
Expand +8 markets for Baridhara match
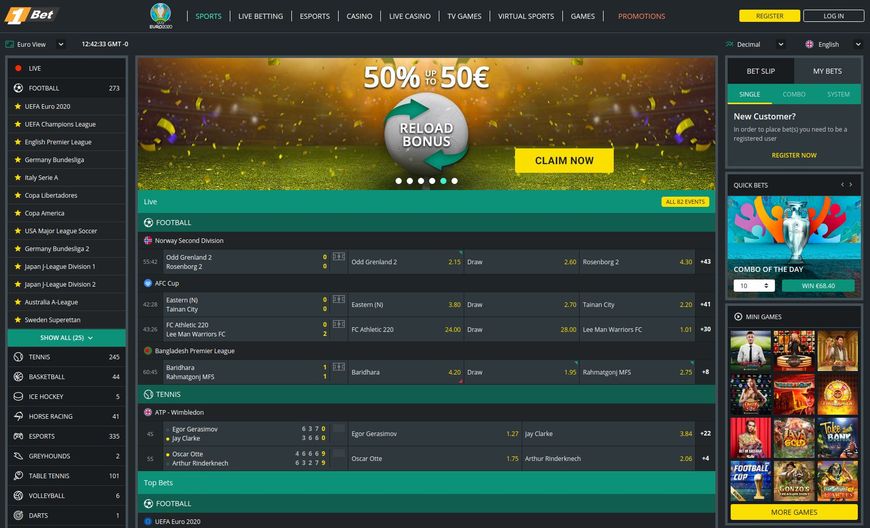pos(705,372)
